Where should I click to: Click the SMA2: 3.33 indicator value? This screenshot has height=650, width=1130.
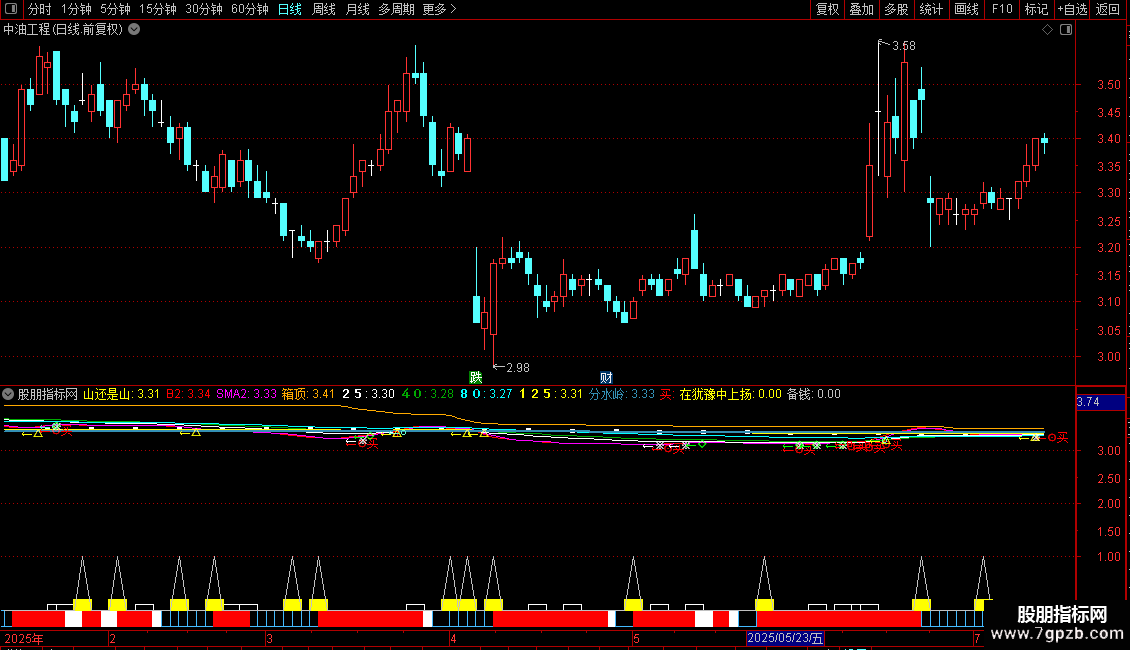pos(246,394)
